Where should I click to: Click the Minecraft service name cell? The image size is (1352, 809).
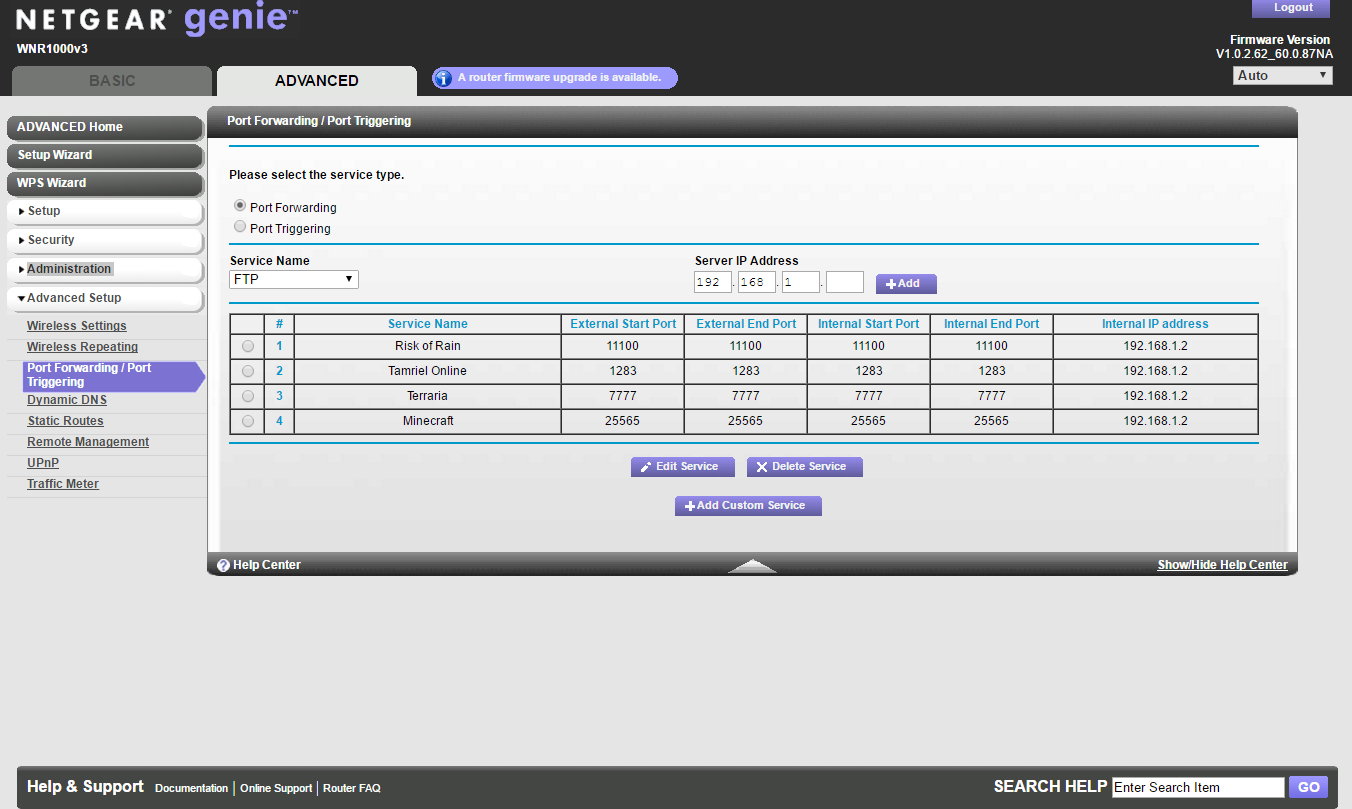(x=428, y=421)
